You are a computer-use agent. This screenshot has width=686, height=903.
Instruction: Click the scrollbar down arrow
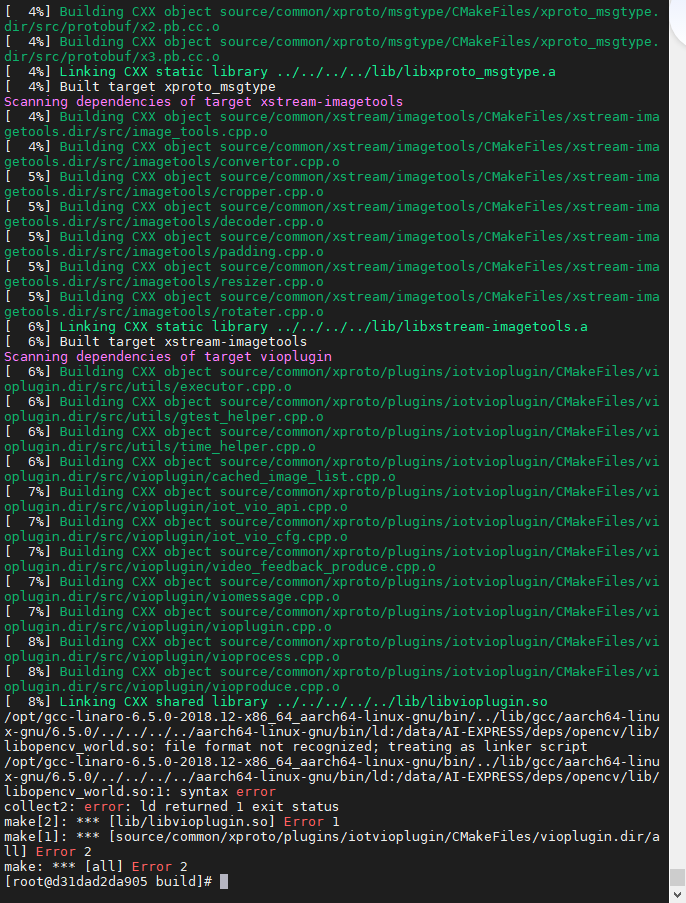[x=677, y=895]
